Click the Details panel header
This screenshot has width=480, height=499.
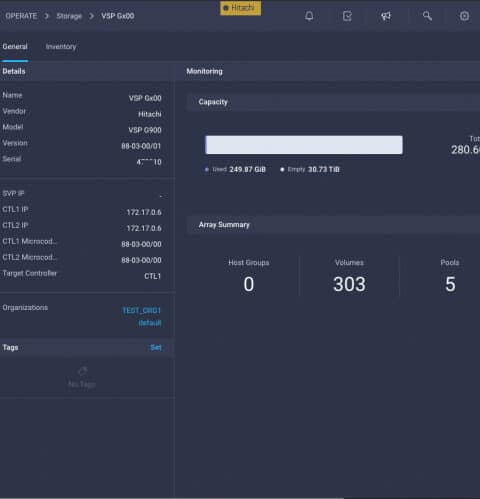(87, 71)
